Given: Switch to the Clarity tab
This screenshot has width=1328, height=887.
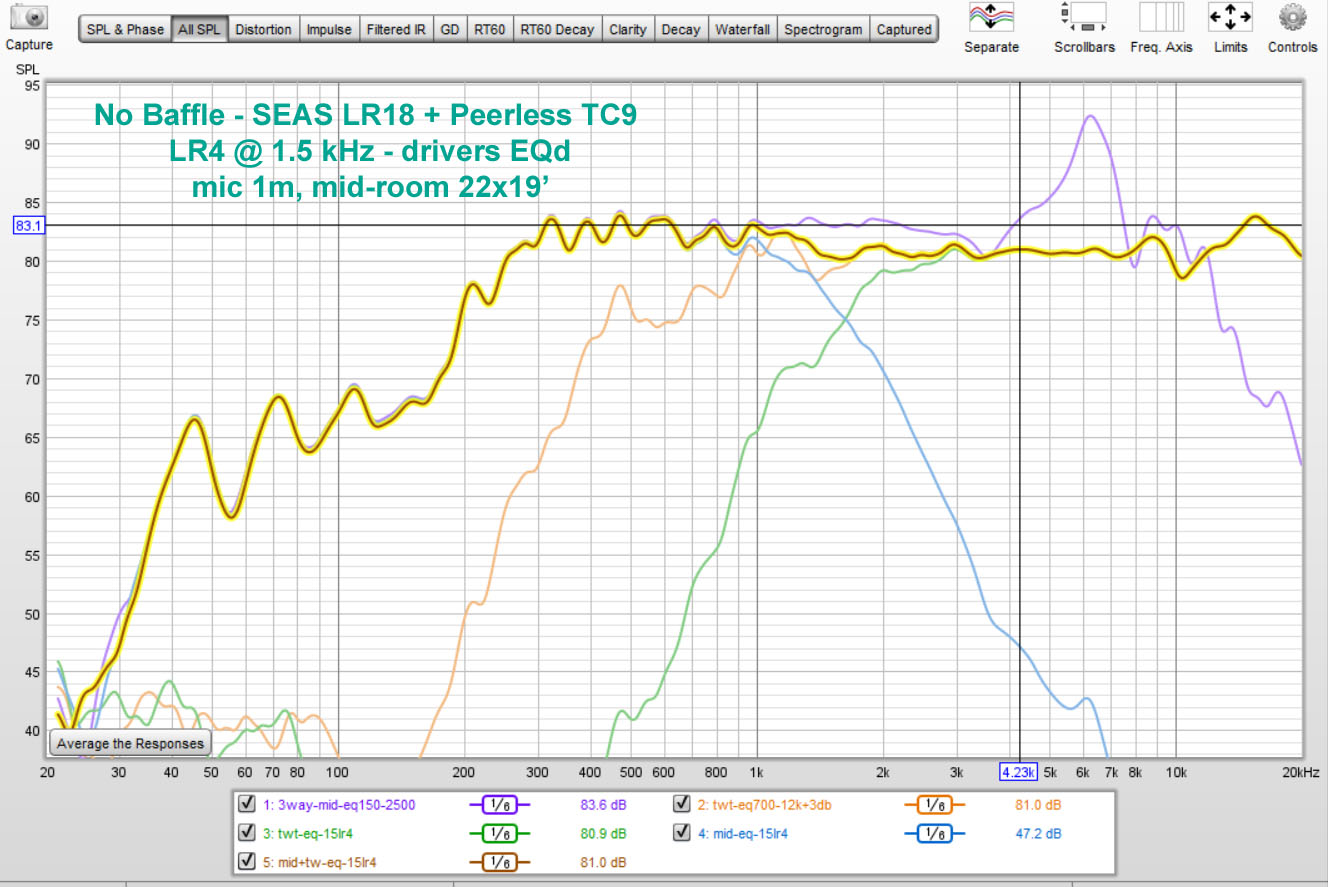Looking at the screenshot, I should pos(628,30).
